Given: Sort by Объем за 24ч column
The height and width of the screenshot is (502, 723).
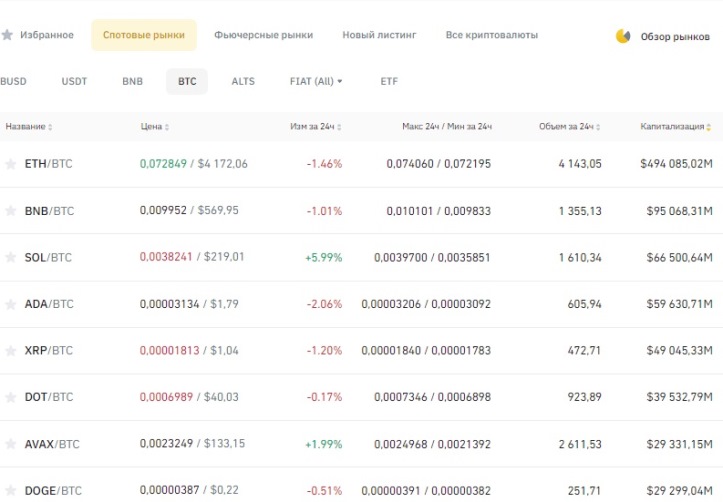Looking at the screenshot, I should (x=569, y=126).
